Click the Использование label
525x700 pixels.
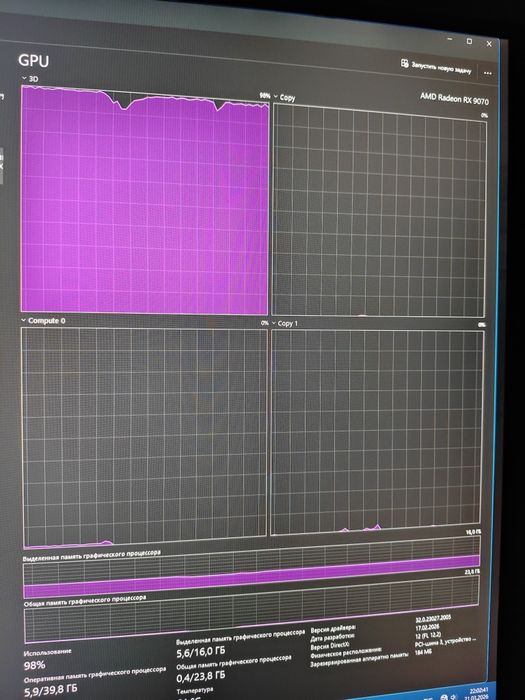(x=47, y=652)
